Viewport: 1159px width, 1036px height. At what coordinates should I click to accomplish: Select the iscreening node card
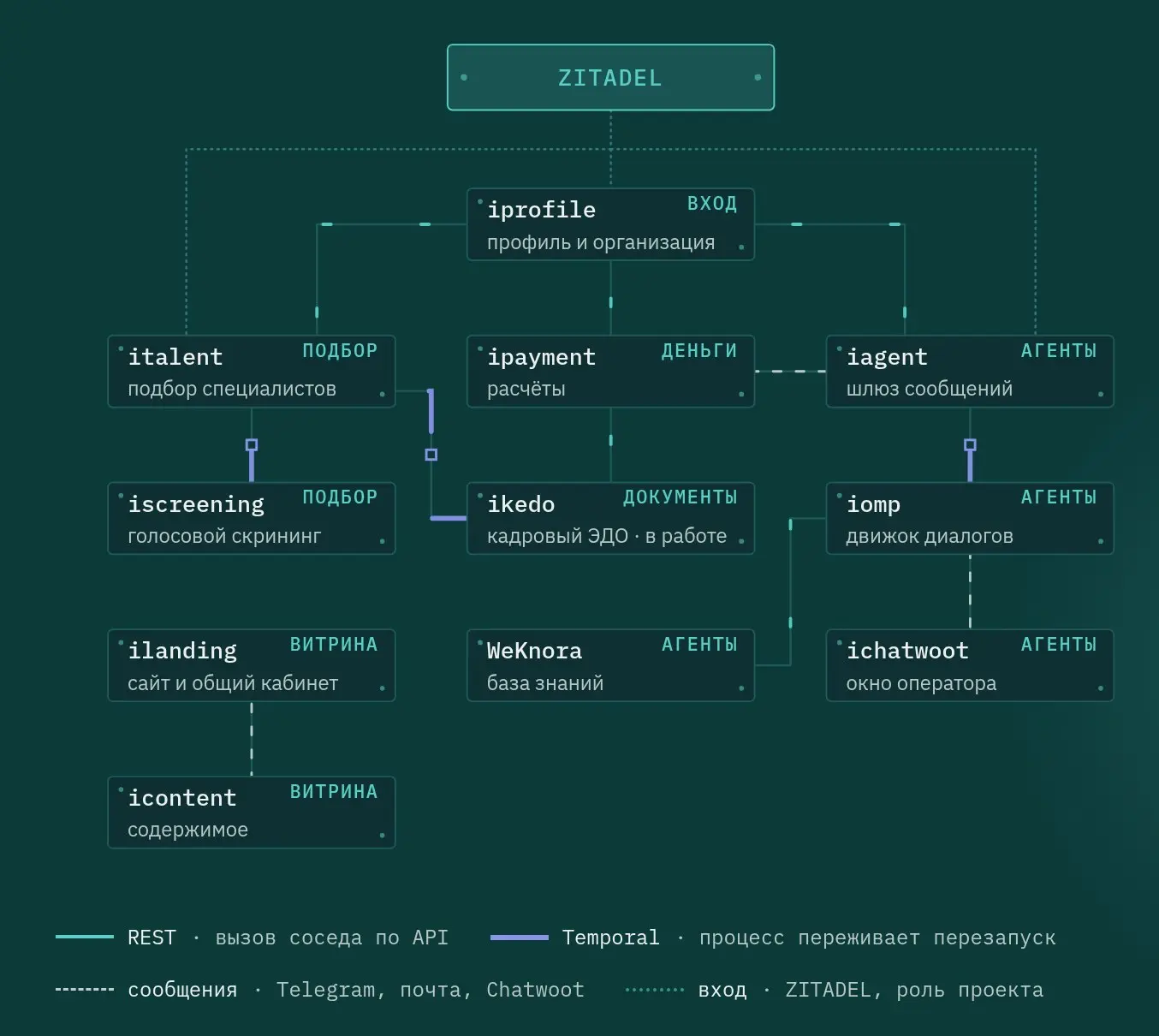point(252,518)
